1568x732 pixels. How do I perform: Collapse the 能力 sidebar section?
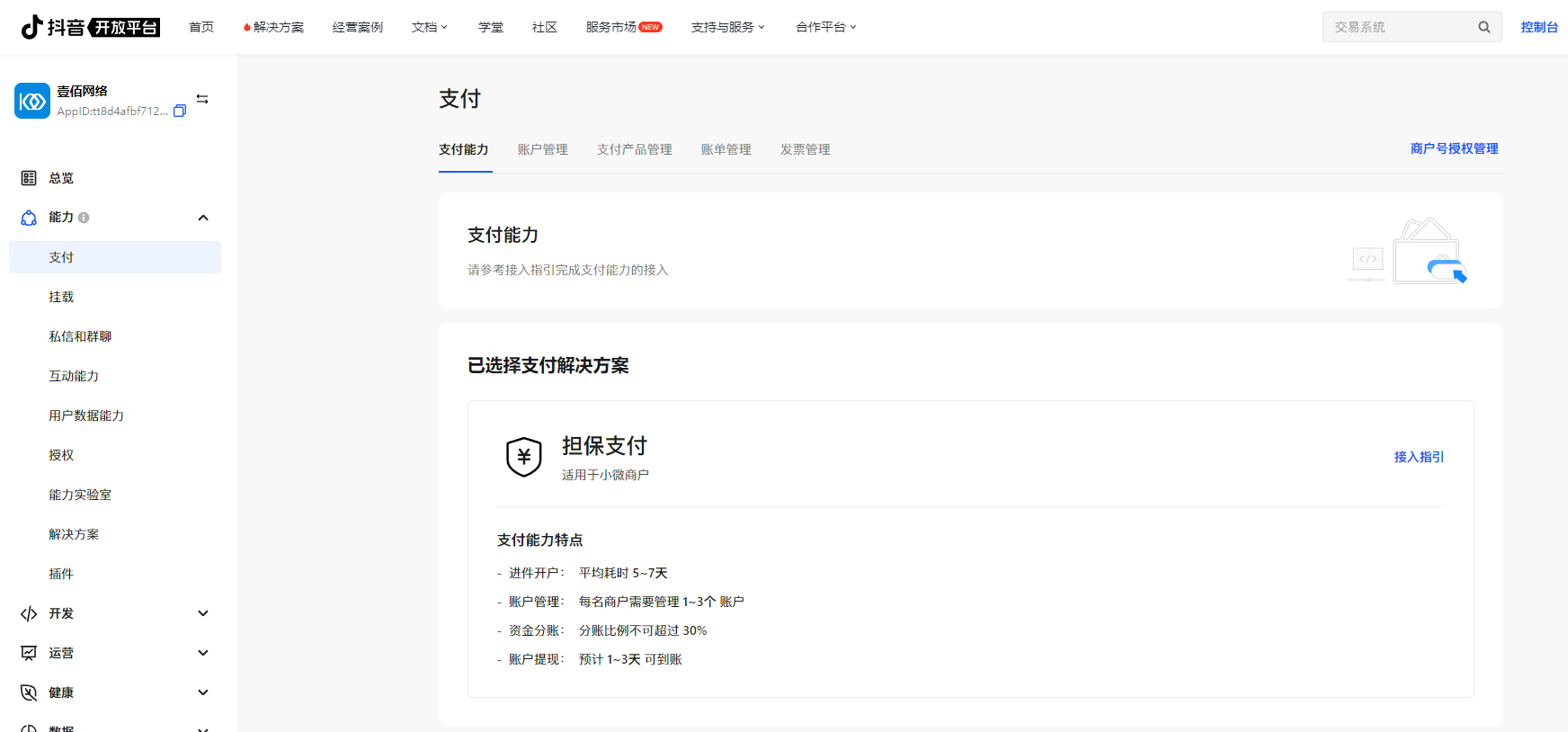pyautogui.click(x=203, y=218)
